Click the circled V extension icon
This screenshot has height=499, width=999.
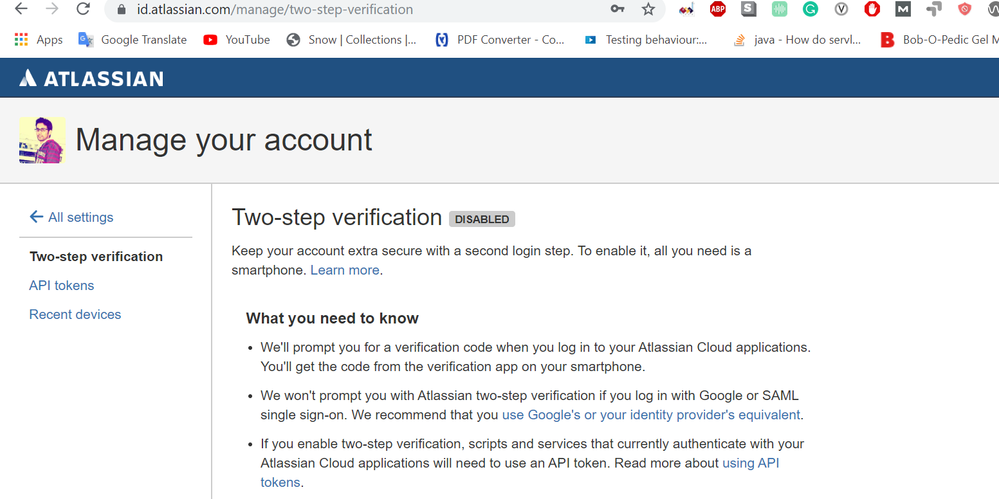[x=841, y=9]
